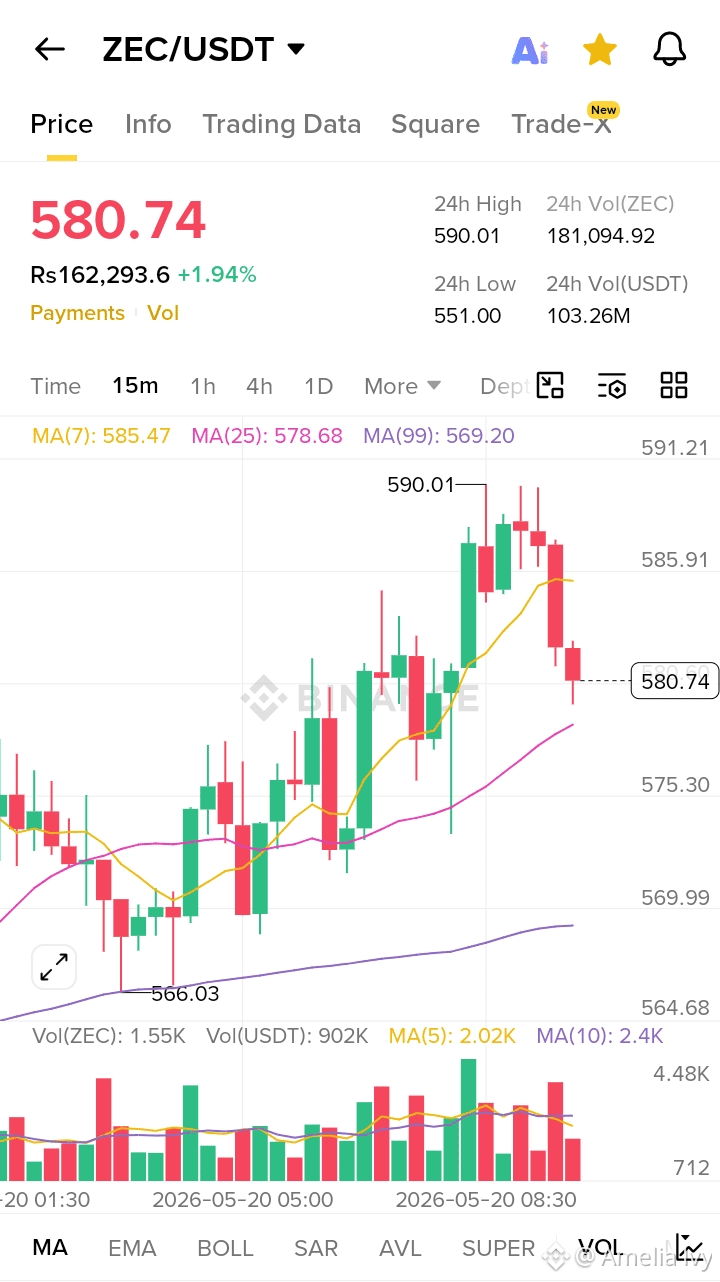Image resolution: width=720 pixels, height=1282 pixels.
Task: Enable the EMA indicator
Action: 132,1248
